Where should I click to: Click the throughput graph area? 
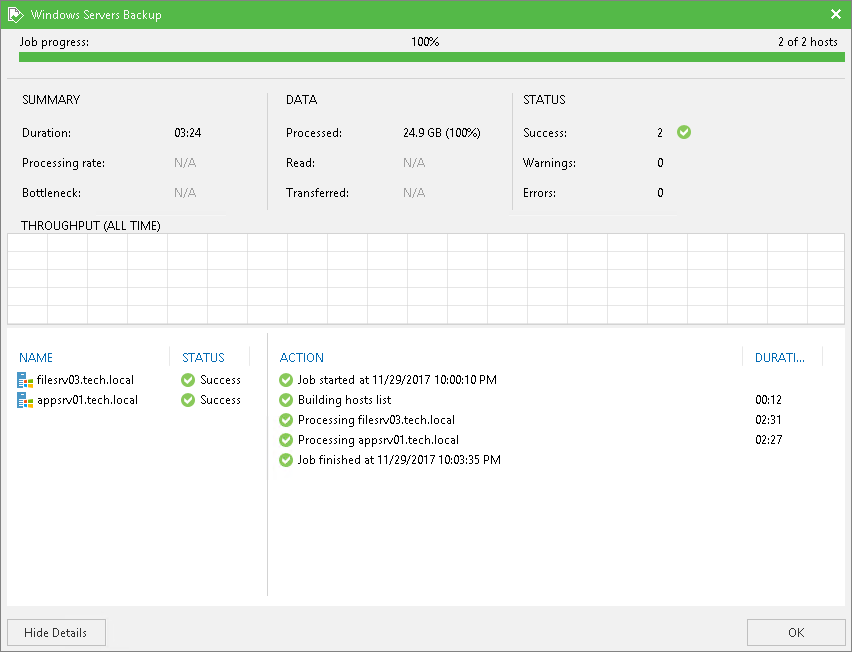pyautogui.click(x=426, y=279)
